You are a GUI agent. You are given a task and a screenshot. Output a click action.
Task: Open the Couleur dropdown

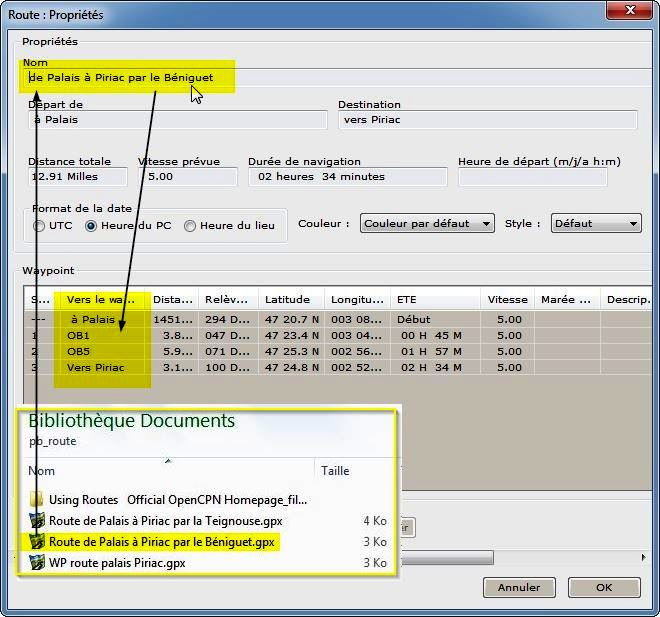[x=427, y=224]
